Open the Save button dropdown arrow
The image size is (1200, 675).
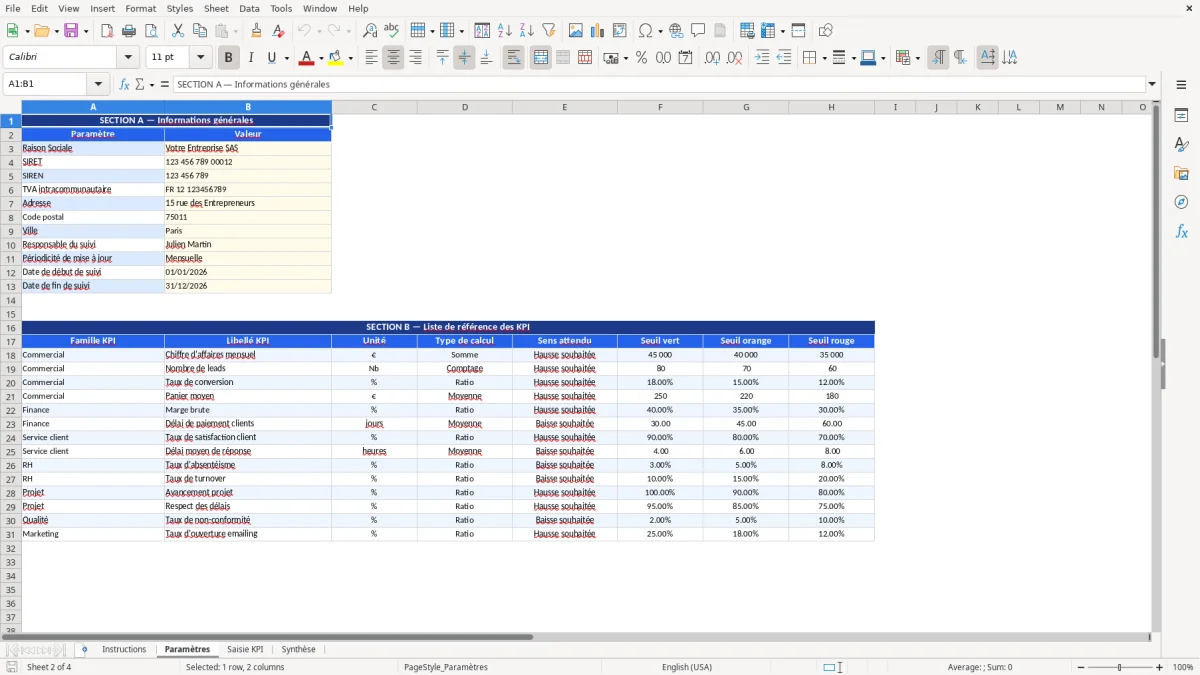86,31
